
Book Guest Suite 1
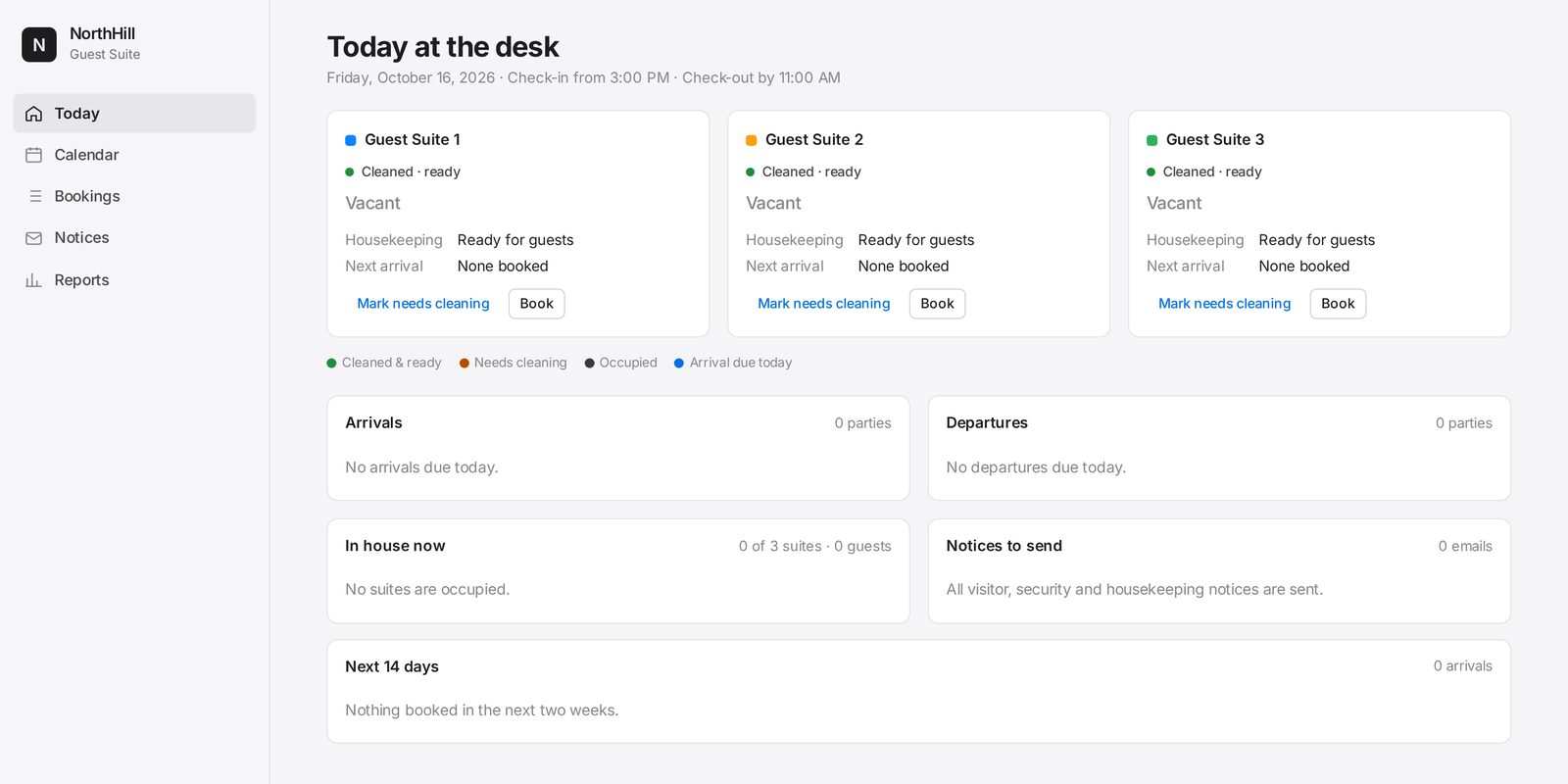pos(537,304)
